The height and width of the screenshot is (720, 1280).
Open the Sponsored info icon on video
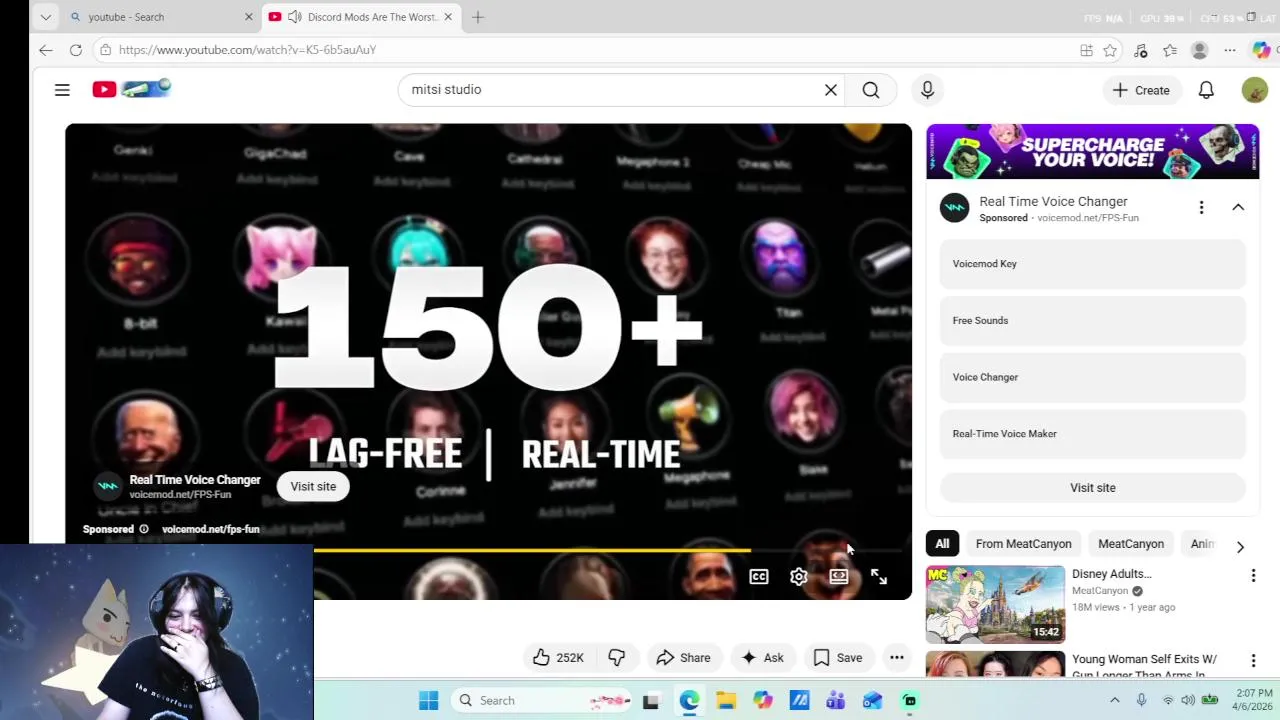pos(144,529)
